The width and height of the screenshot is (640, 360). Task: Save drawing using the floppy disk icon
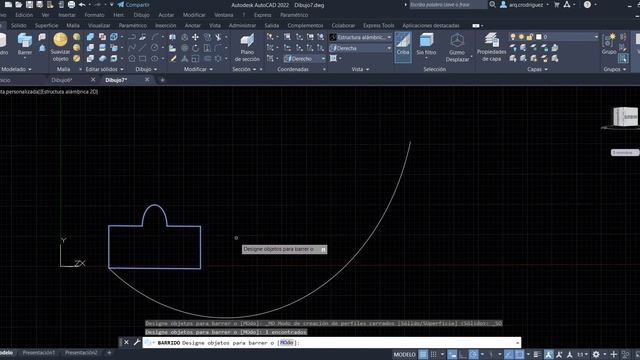pos(29,4)
